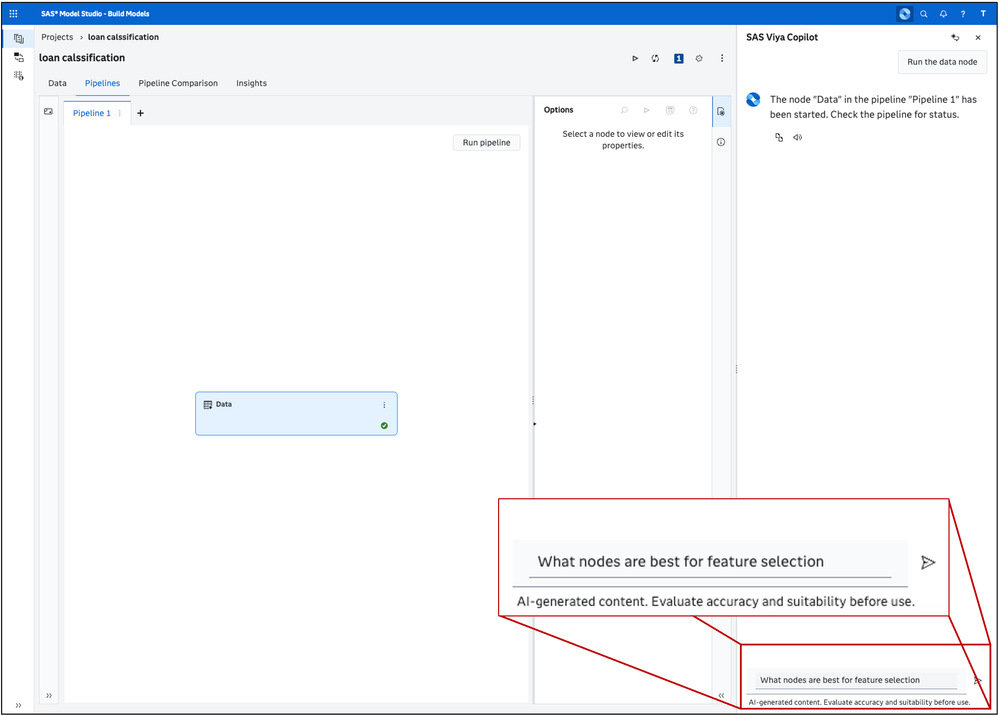This screenshot has width=999, height=715.
Task: Collapse the Options pane with bottom chevrons
Action: 721,695
